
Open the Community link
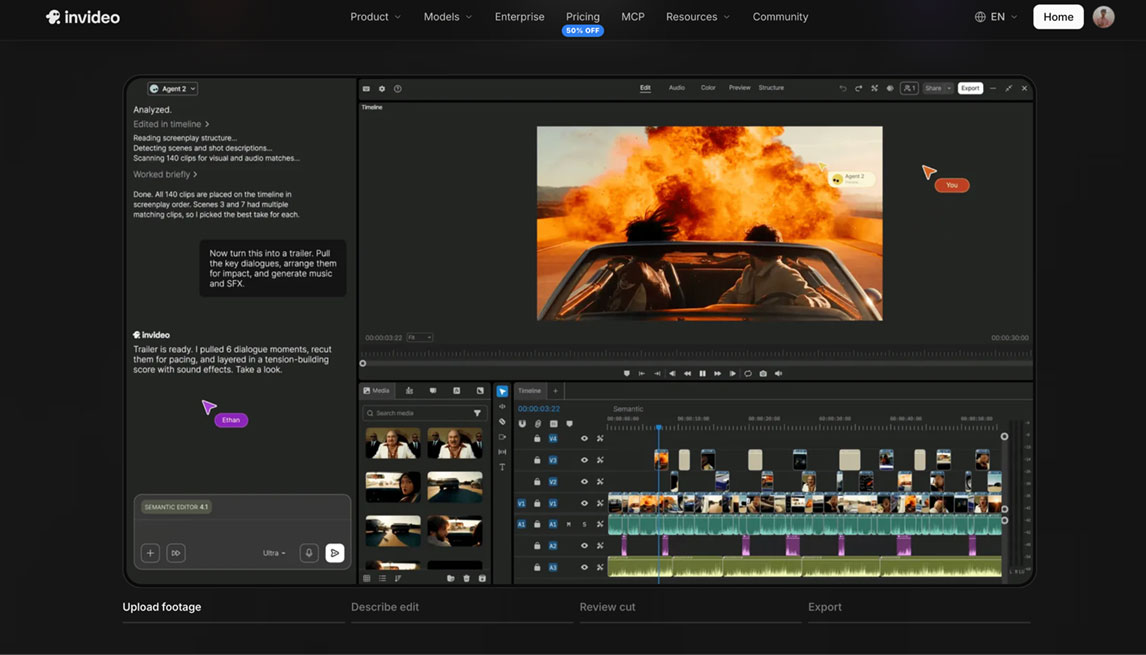[781, 17]
